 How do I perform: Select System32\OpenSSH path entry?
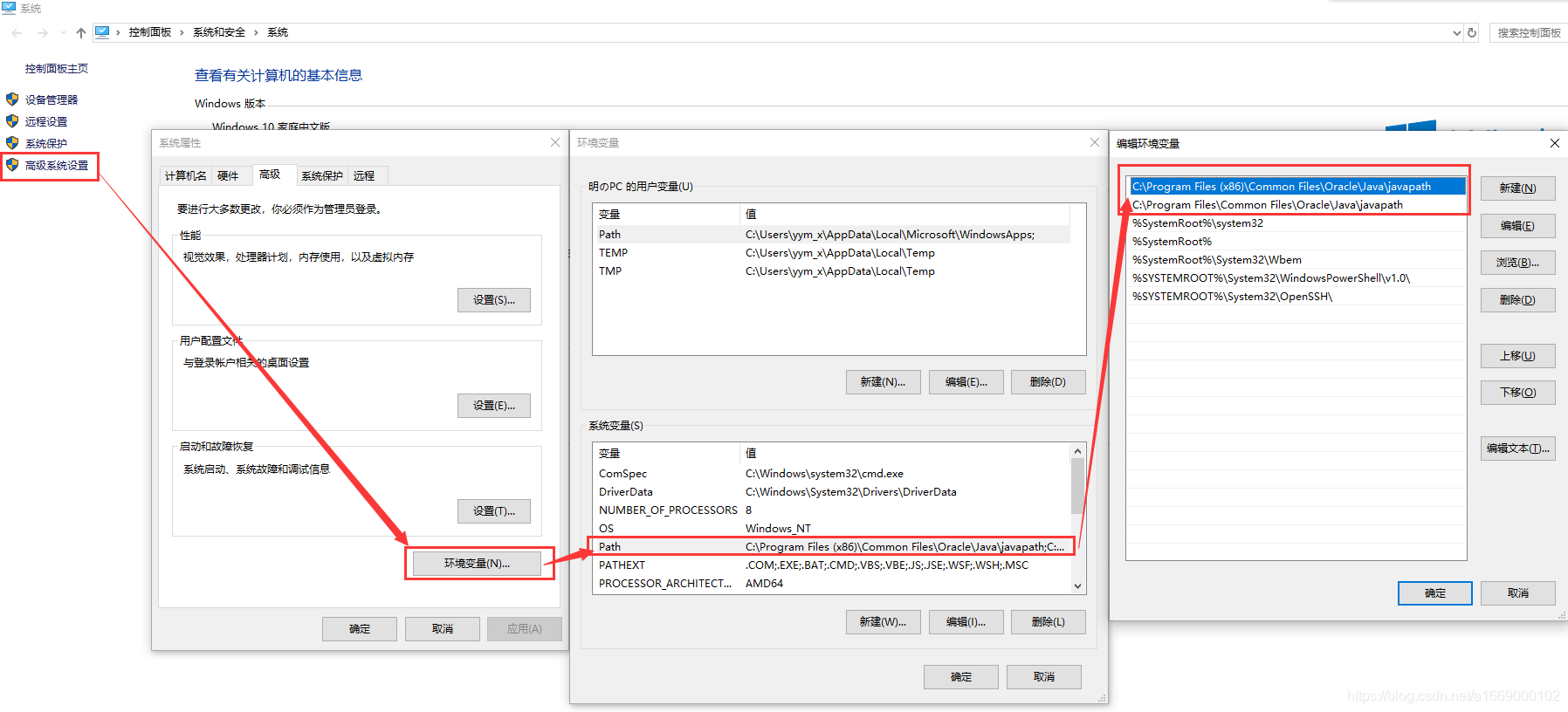(1296, 297)
